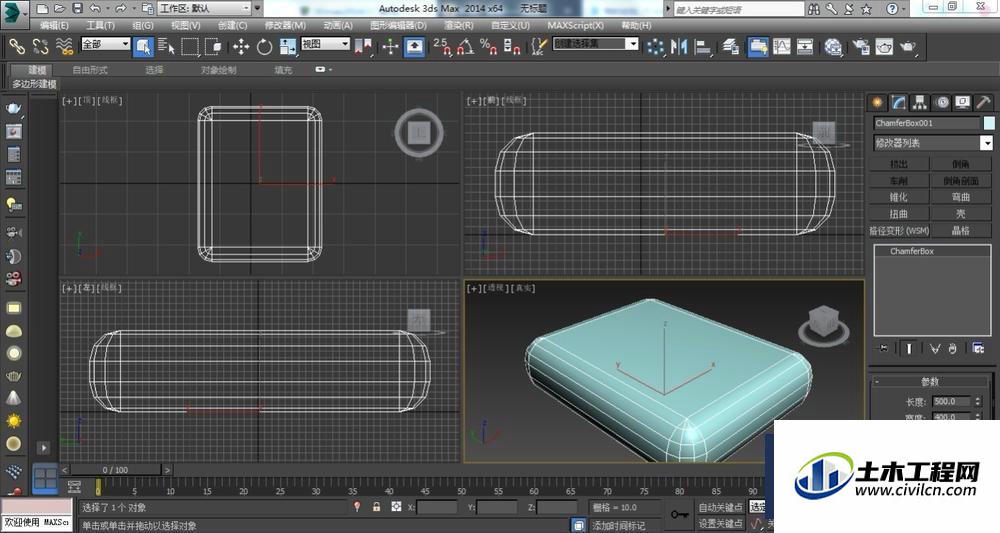
Task: Click the 长度 value field 500.0
Action: 952,402
